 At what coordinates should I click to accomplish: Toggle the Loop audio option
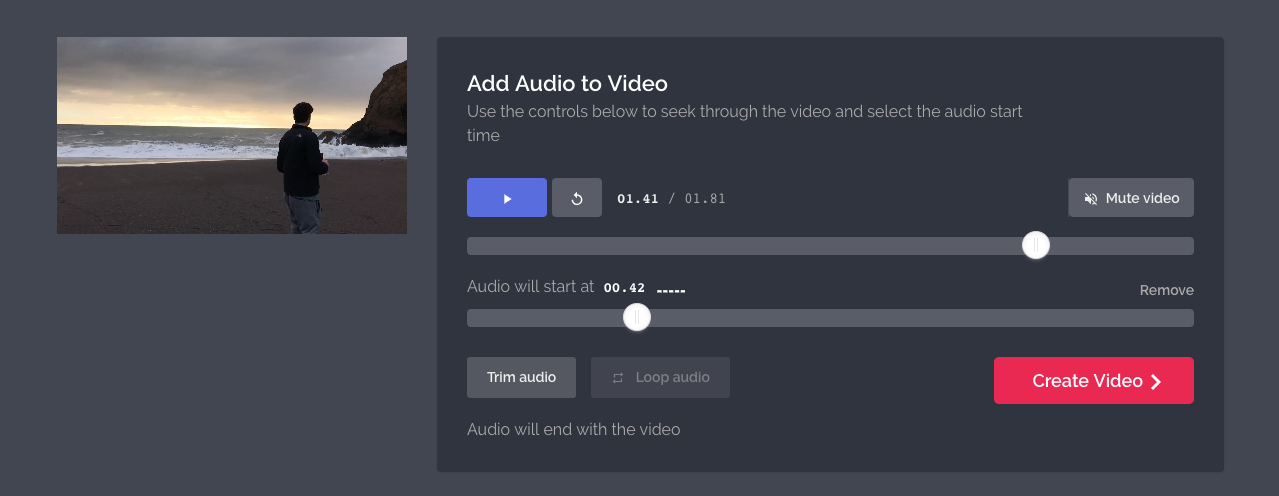pyautogui.click(x=660, y=378)
